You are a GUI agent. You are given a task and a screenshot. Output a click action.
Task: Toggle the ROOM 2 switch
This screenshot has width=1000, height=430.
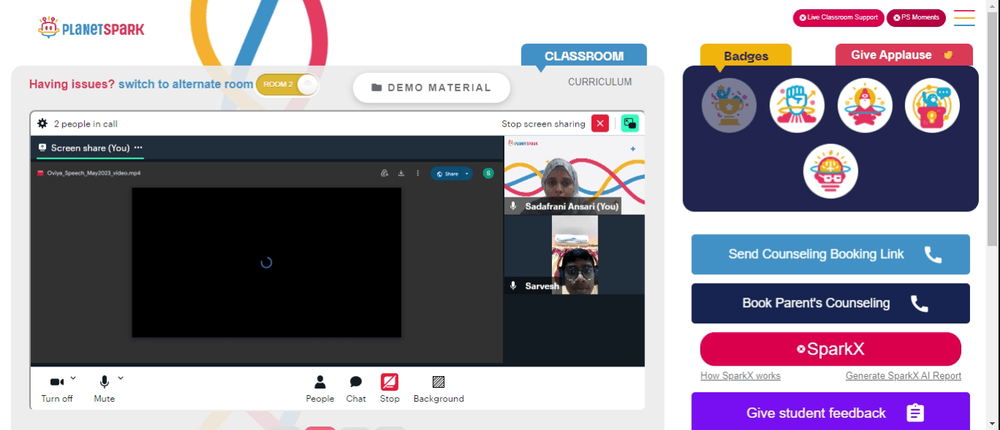coord(287,84)
